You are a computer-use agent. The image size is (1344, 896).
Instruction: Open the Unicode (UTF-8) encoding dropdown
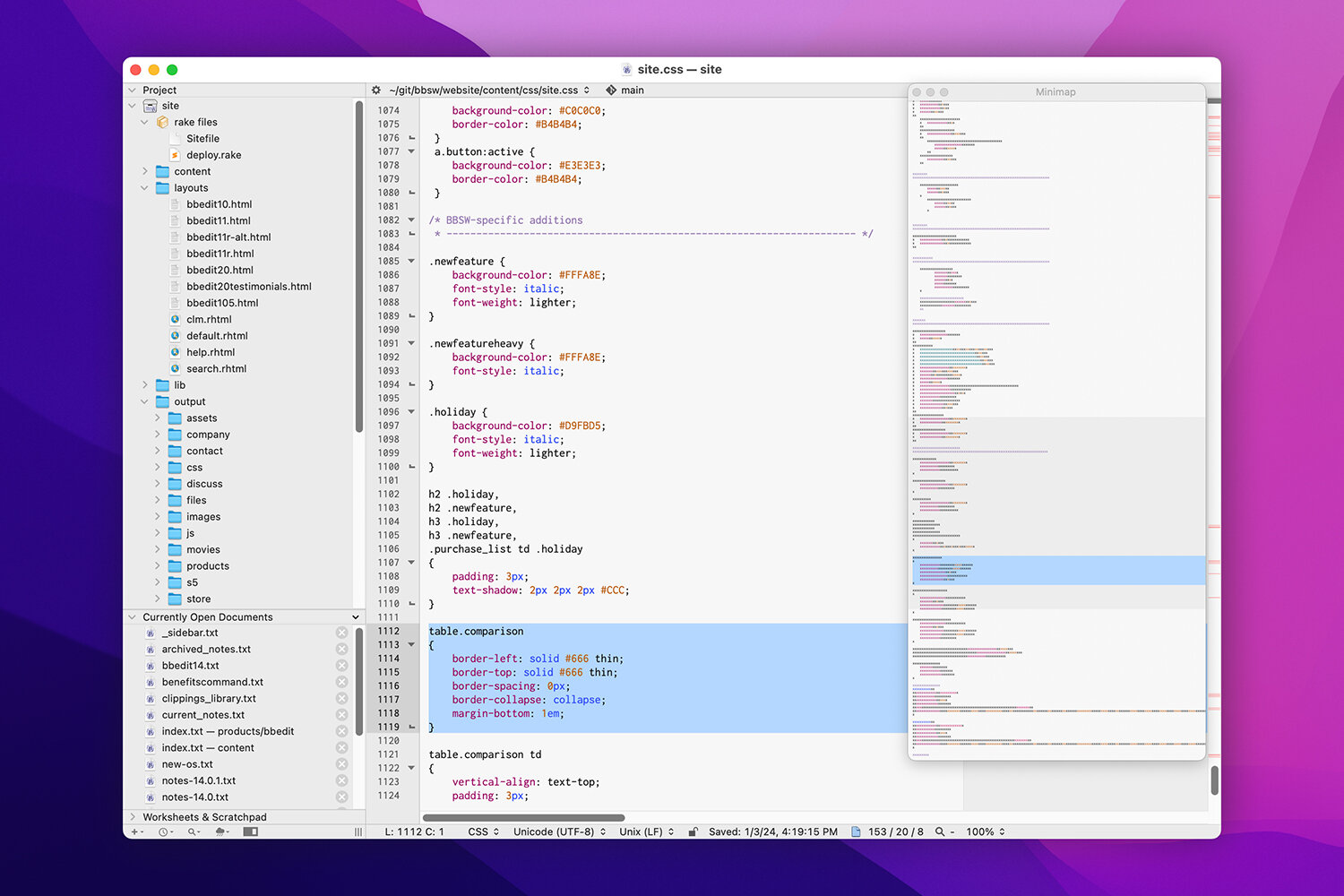pyautogui.click(x=559, y=831)
